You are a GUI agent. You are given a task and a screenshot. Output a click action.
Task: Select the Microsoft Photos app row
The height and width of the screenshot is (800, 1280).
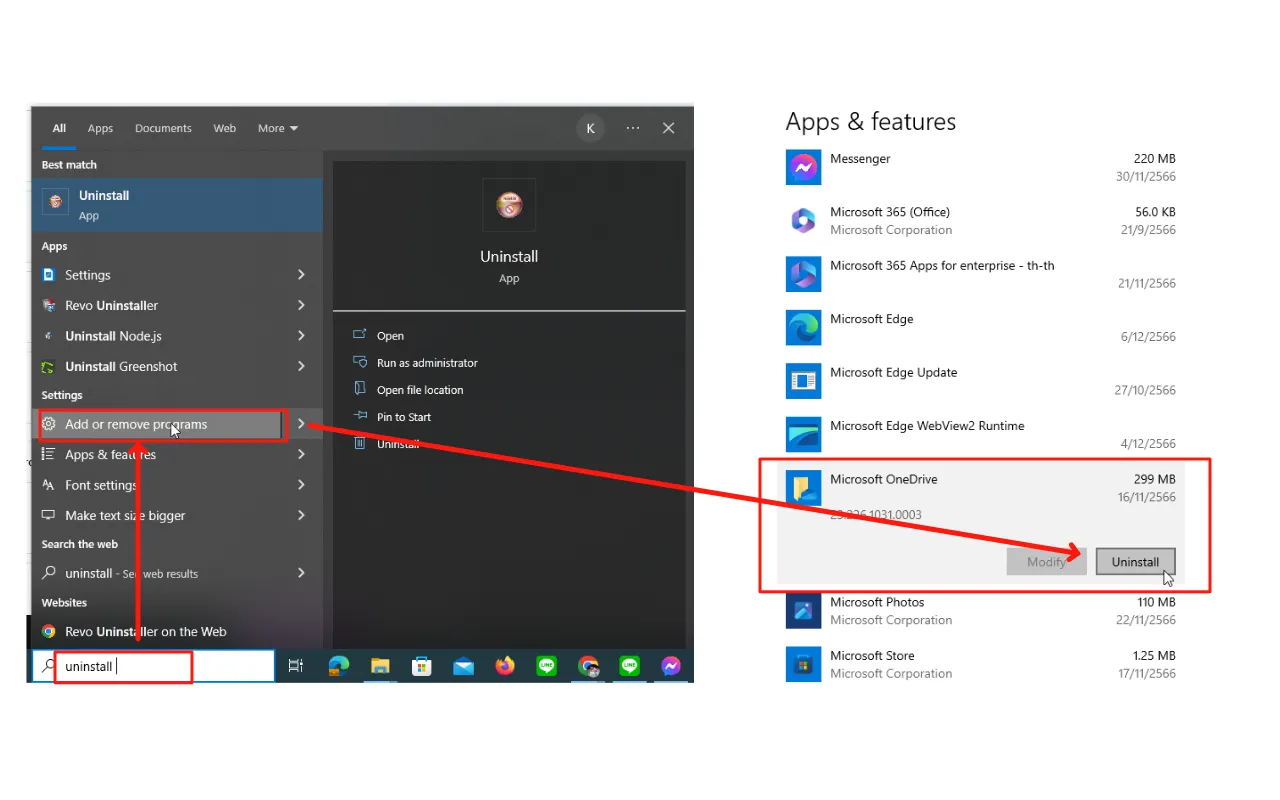(x=981, y=610)
